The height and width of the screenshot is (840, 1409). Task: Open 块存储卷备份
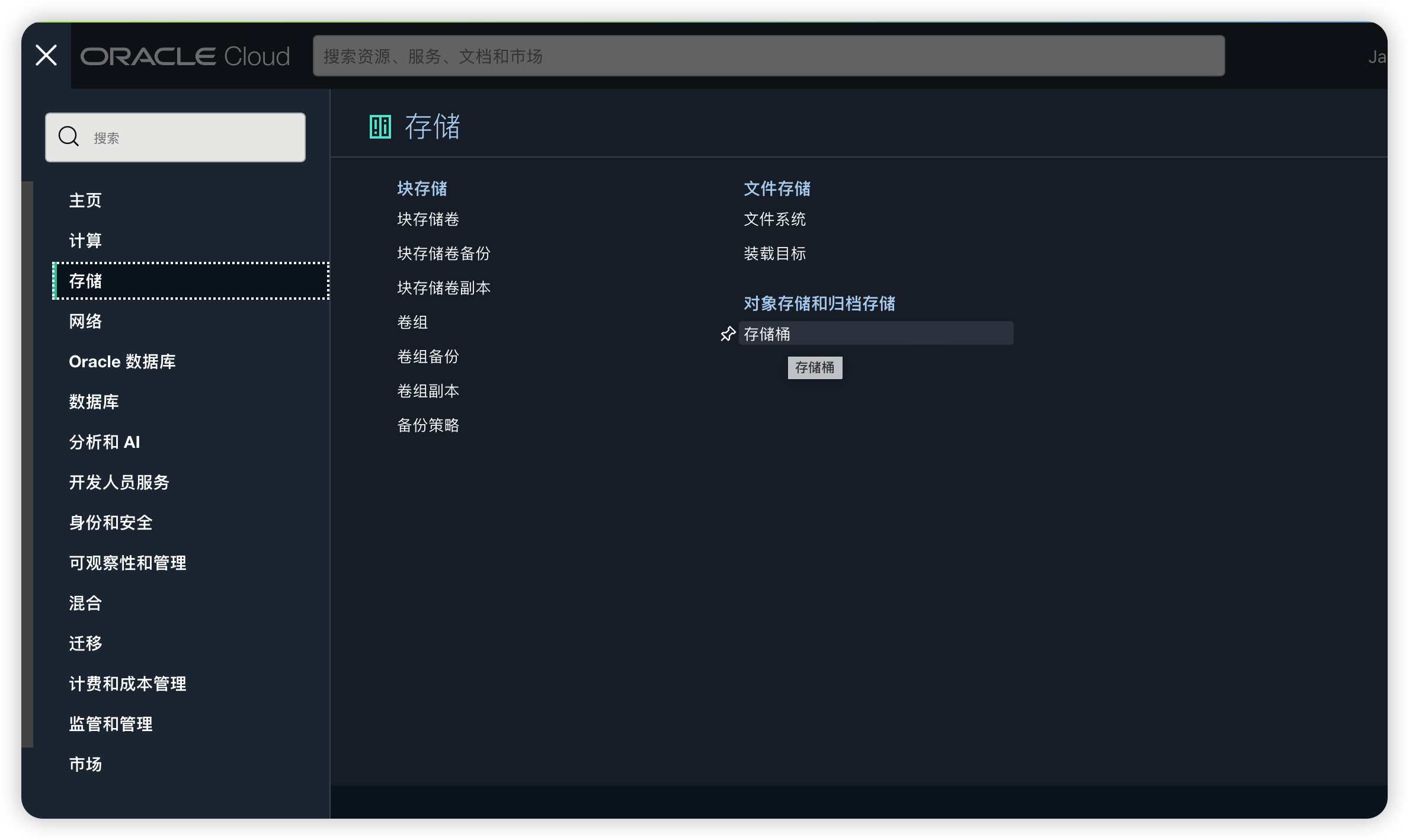[443, 254]
